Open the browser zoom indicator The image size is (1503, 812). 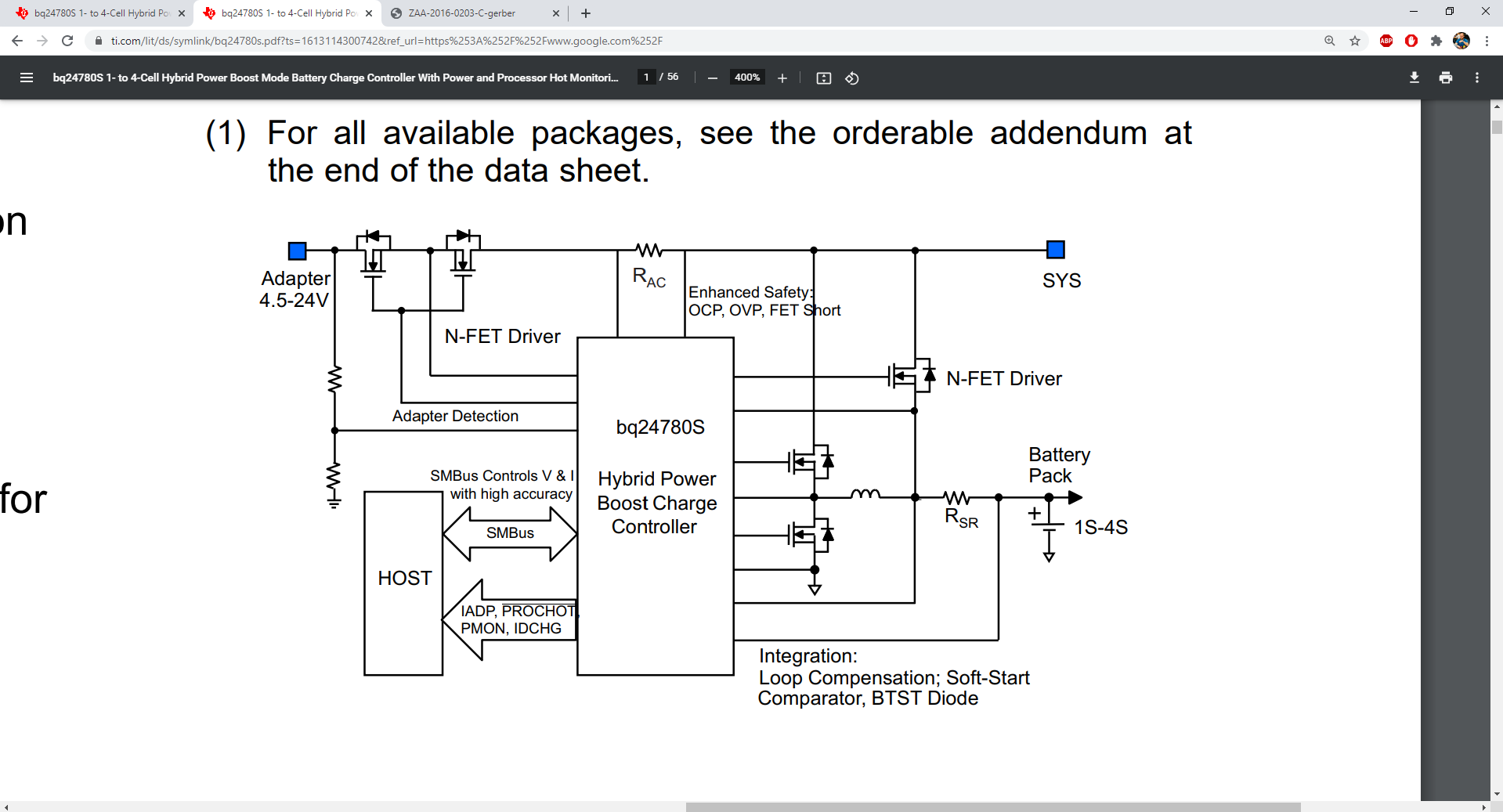(1330, 41)
